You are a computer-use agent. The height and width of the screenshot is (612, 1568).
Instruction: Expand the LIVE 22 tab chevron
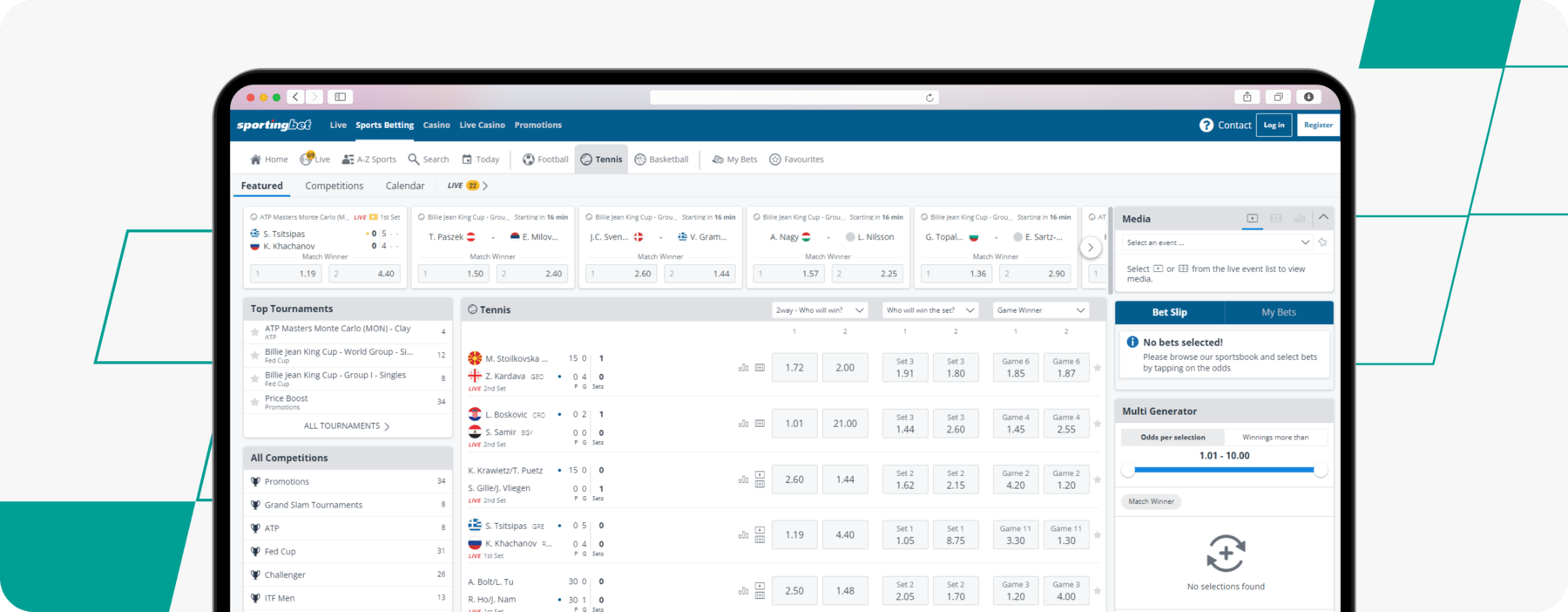click(485, 186)
